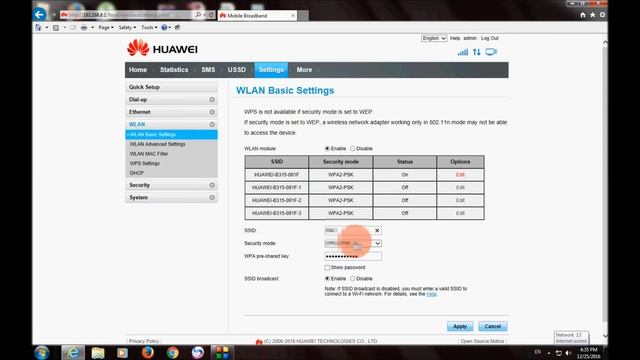Open WLAN Advanced Settings
The height and width of the screenshot is (360, 640).
click(158, 144)
